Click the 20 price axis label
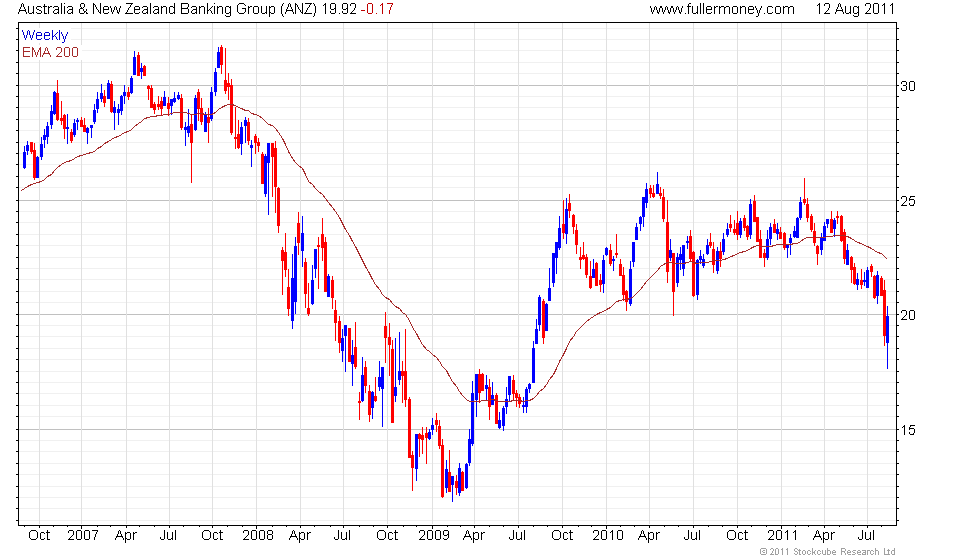The width and height of the screenshot is (980, 560). tap(908, 316)
